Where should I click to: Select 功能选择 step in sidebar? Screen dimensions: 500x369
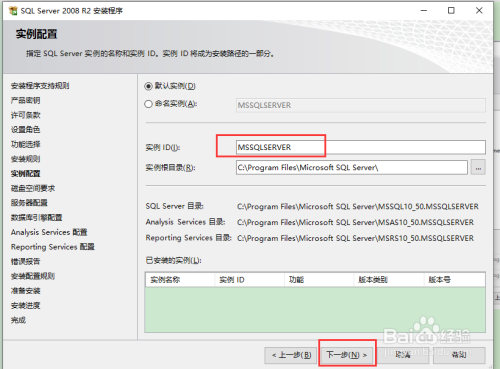[26, 144]
